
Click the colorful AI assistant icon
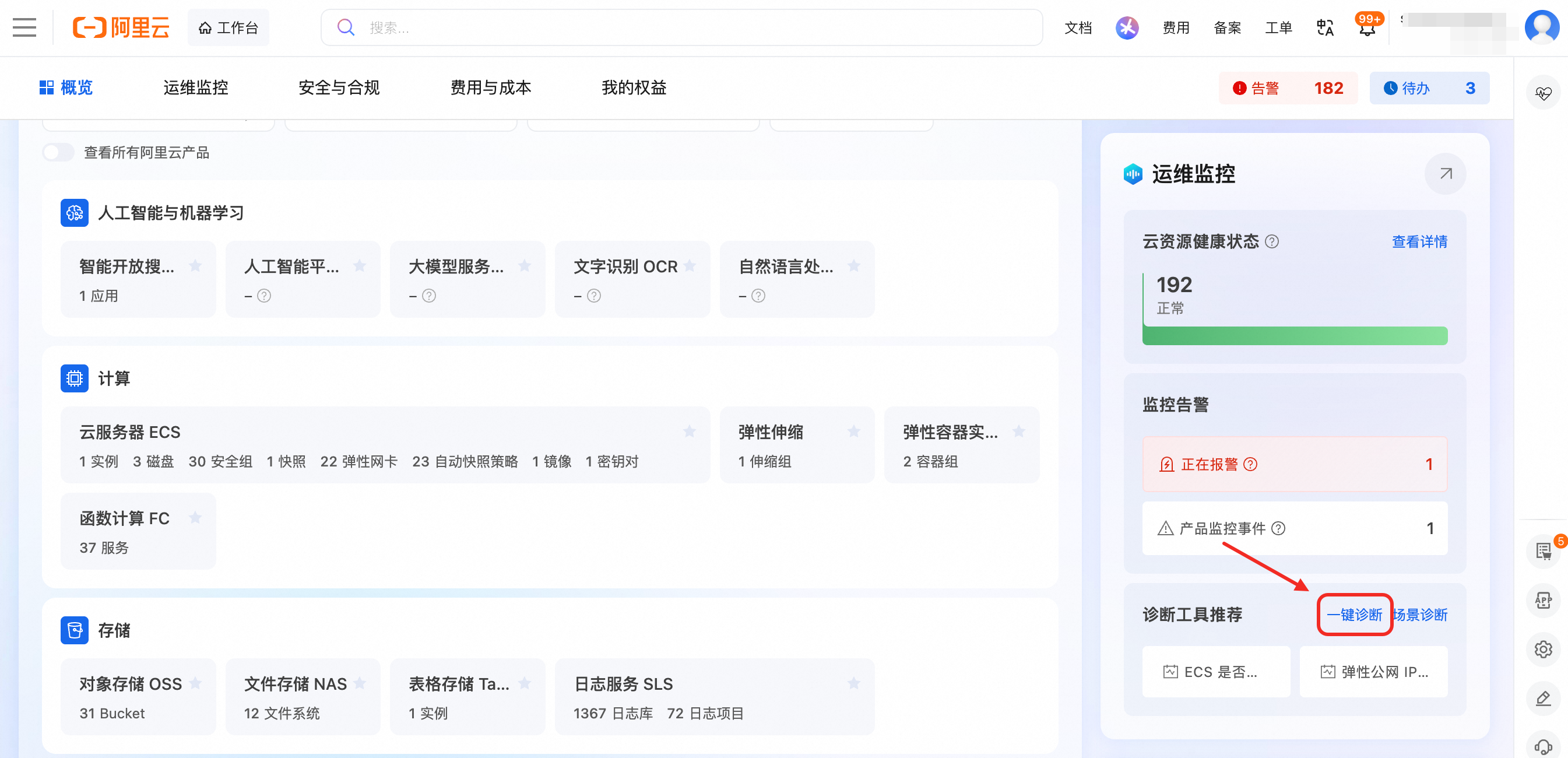point(1127,27)
